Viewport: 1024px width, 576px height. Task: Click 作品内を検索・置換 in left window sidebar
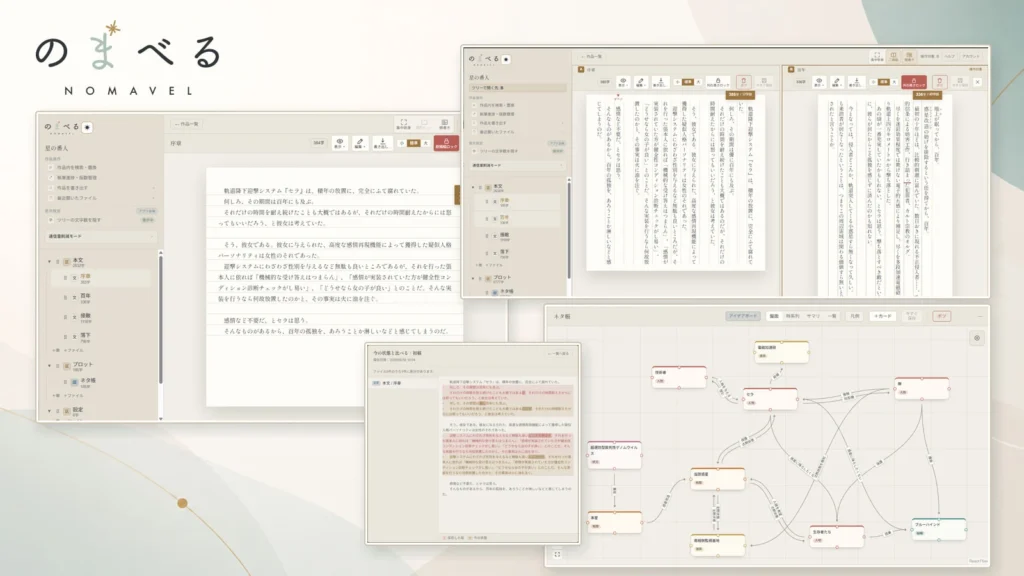coord(72,168)
